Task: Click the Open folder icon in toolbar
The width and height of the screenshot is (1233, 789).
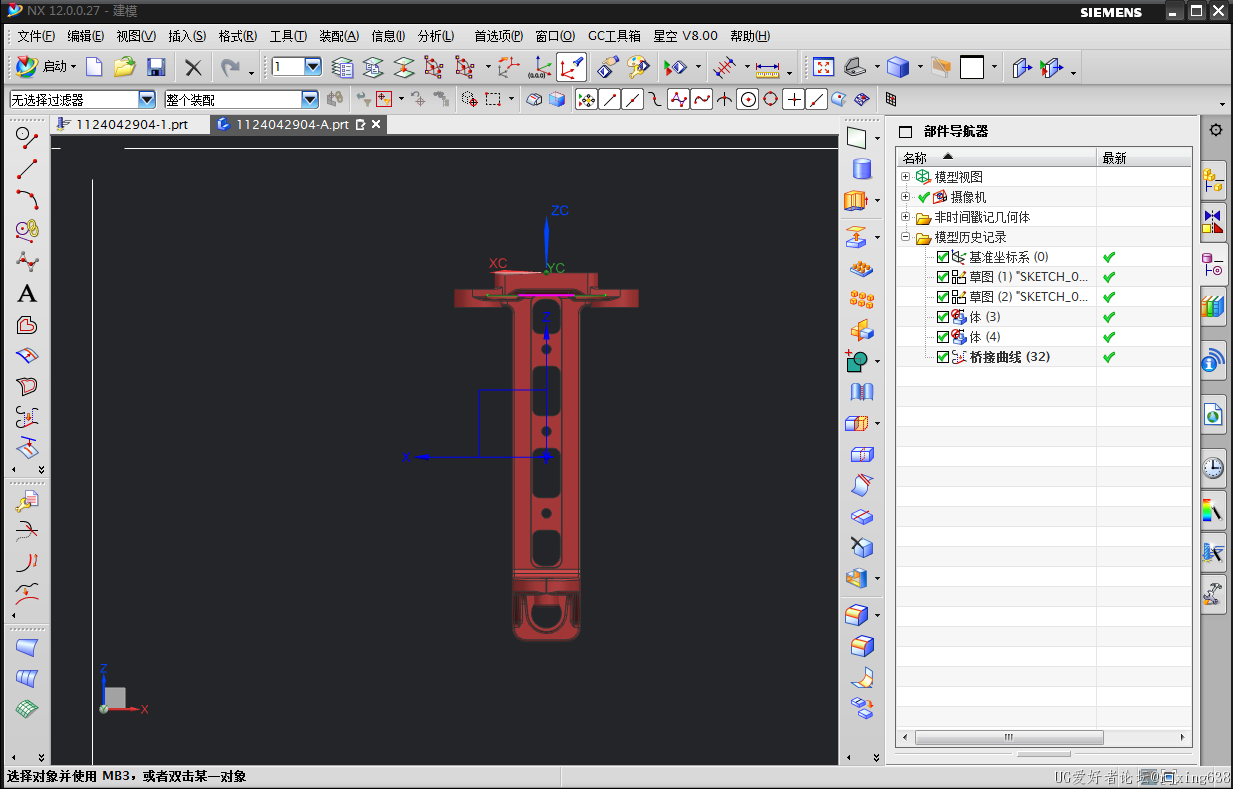Action: tap(124, 68)
